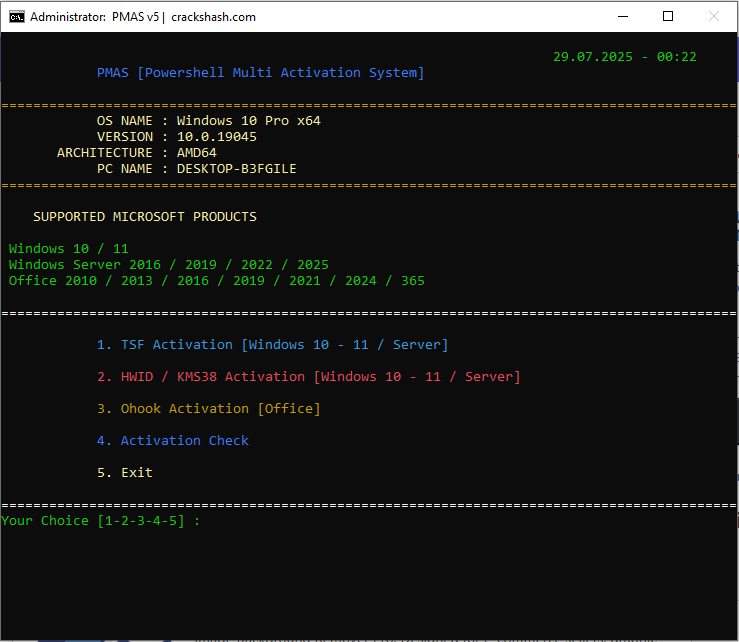Click the 'SUPPORTED MICROSOFT PRODUCTS' heading

coord(145,217)
